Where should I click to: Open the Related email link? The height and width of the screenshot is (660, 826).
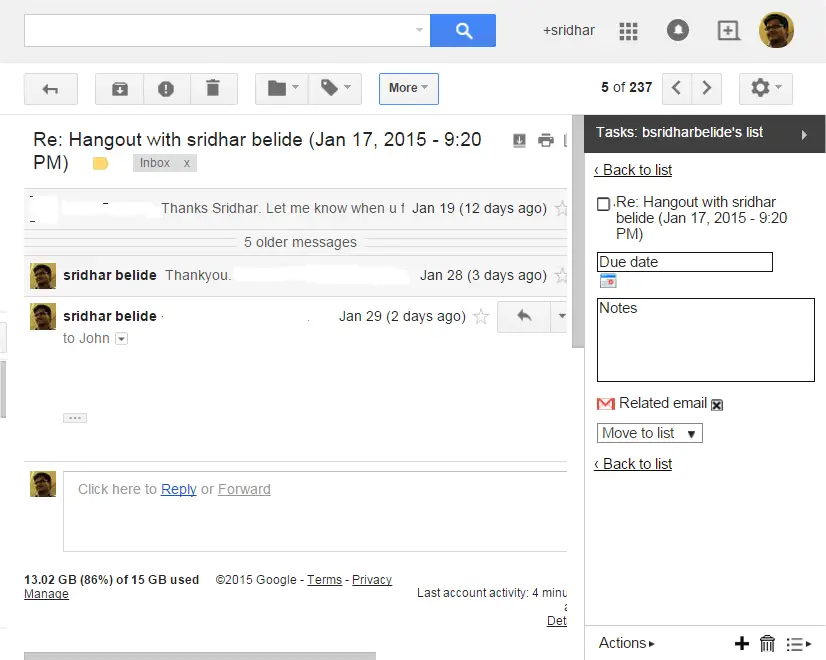tap(663, 403)
